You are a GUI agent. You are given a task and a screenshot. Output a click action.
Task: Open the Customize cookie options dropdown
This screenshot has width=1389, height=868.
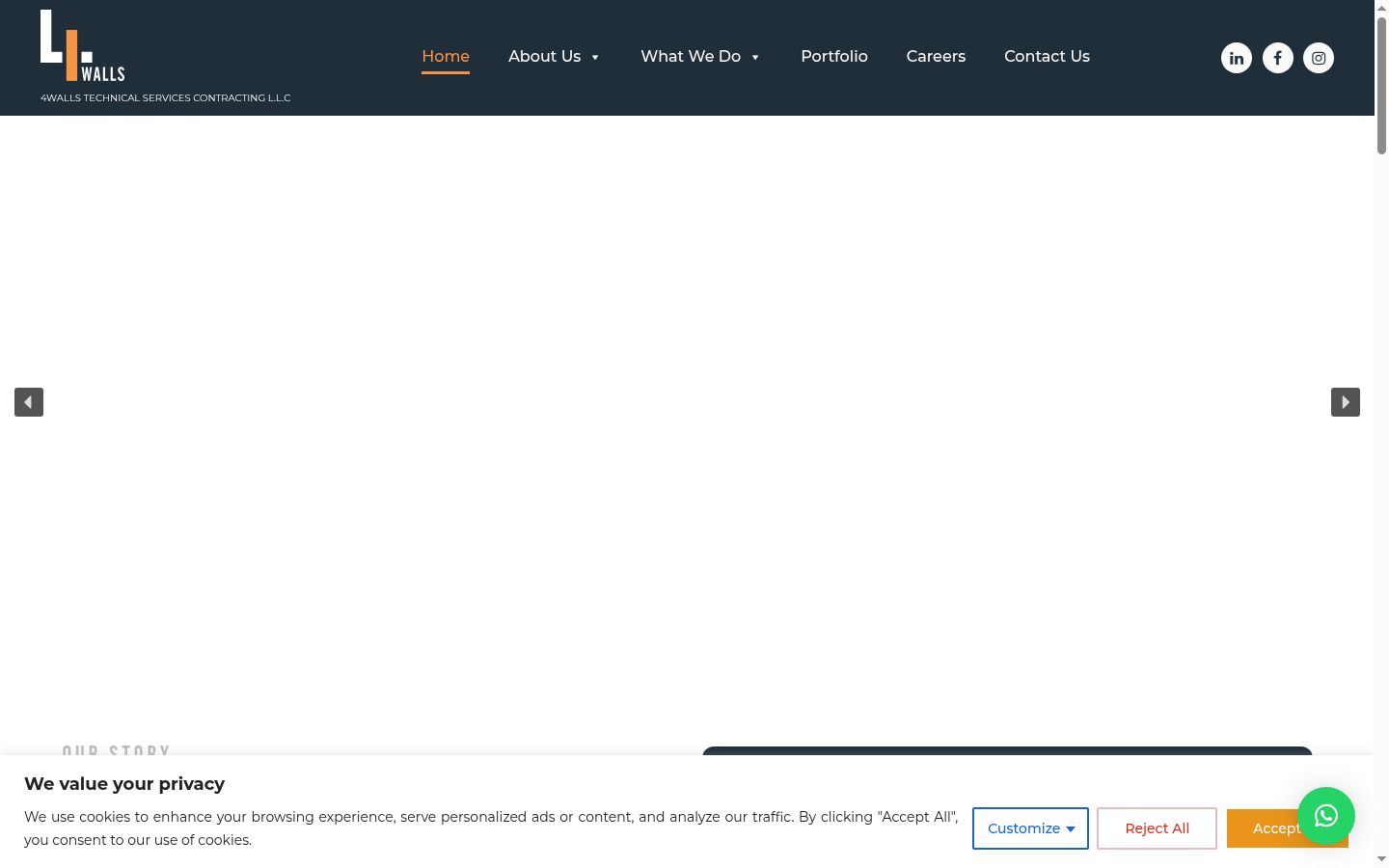(x=1030, y=828)
